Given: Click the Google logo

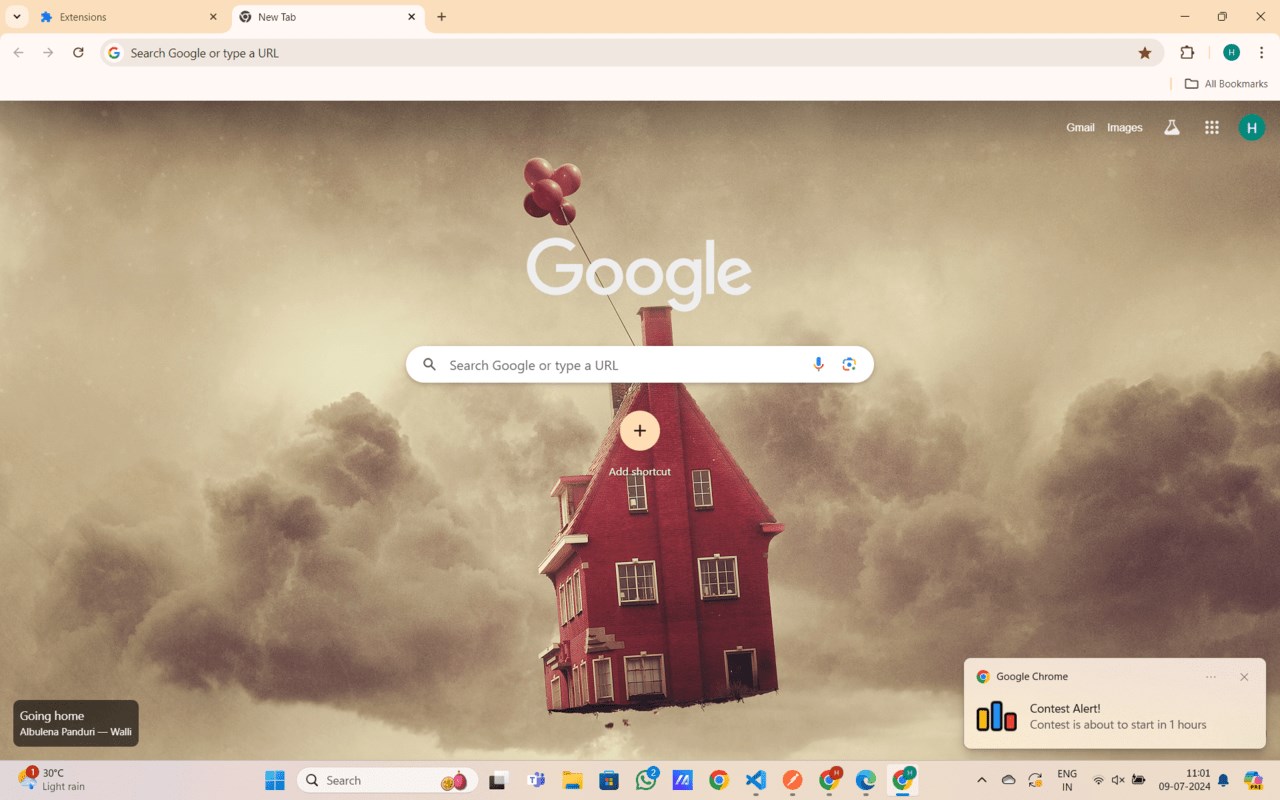Looking at the screenshot, I should pyautogui.click(x=639, y=274).
